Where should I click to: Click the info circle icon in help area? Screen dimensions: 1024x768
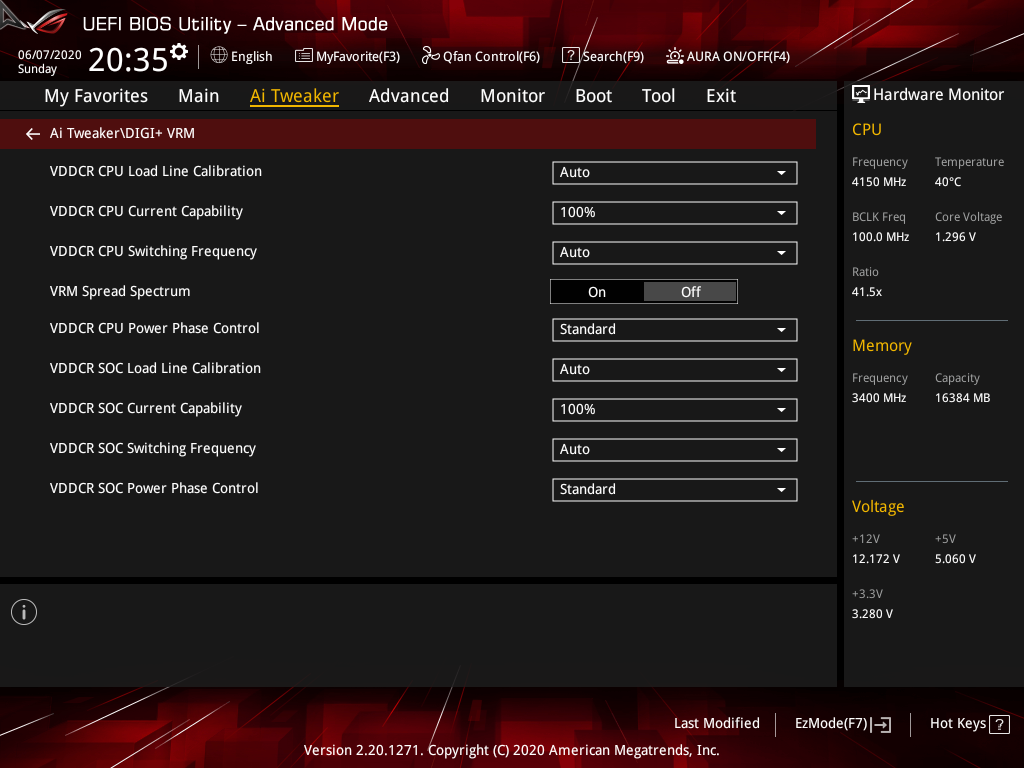pyautogui.click(x=24, y=613)
